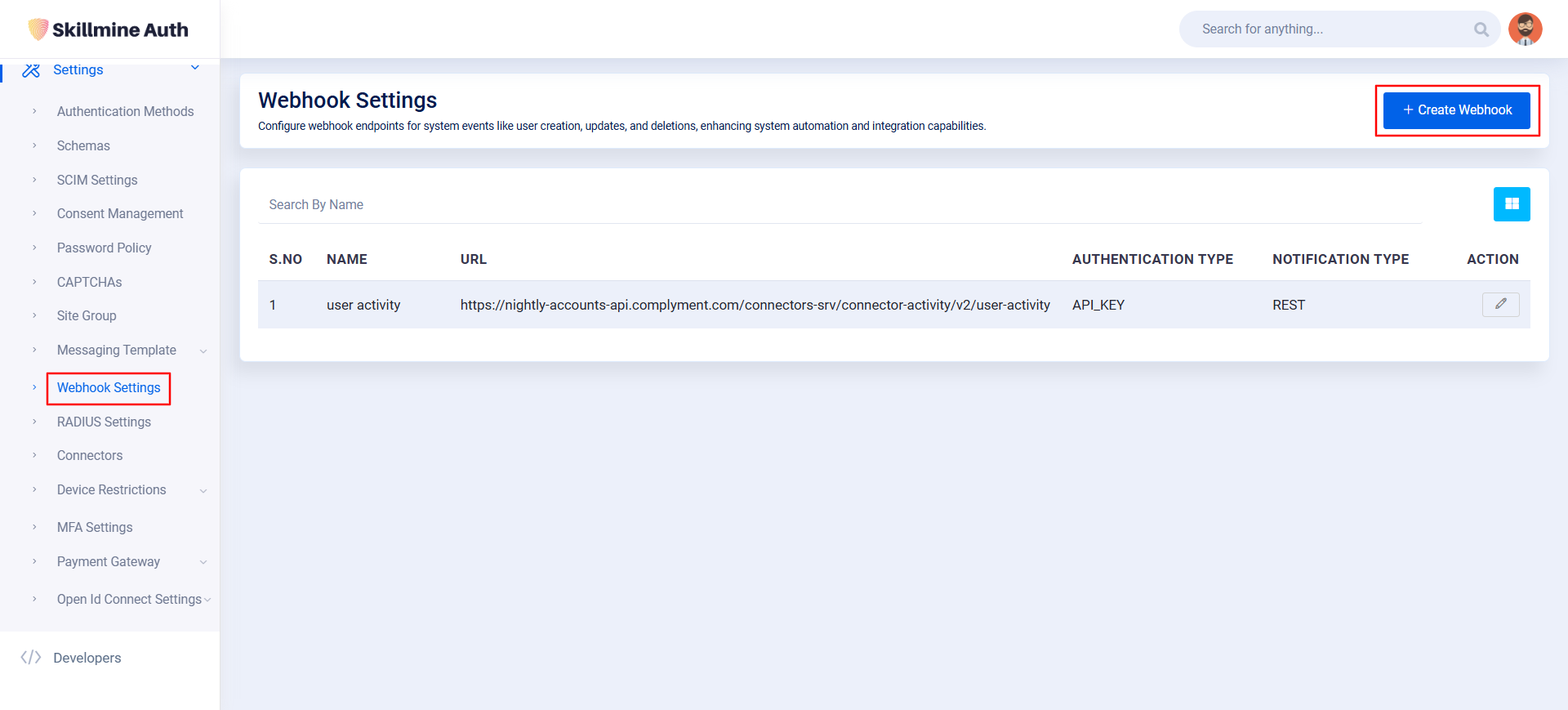
Task: Expand the Messaging Template submenu arrow
Action: [x=203, y=351]
